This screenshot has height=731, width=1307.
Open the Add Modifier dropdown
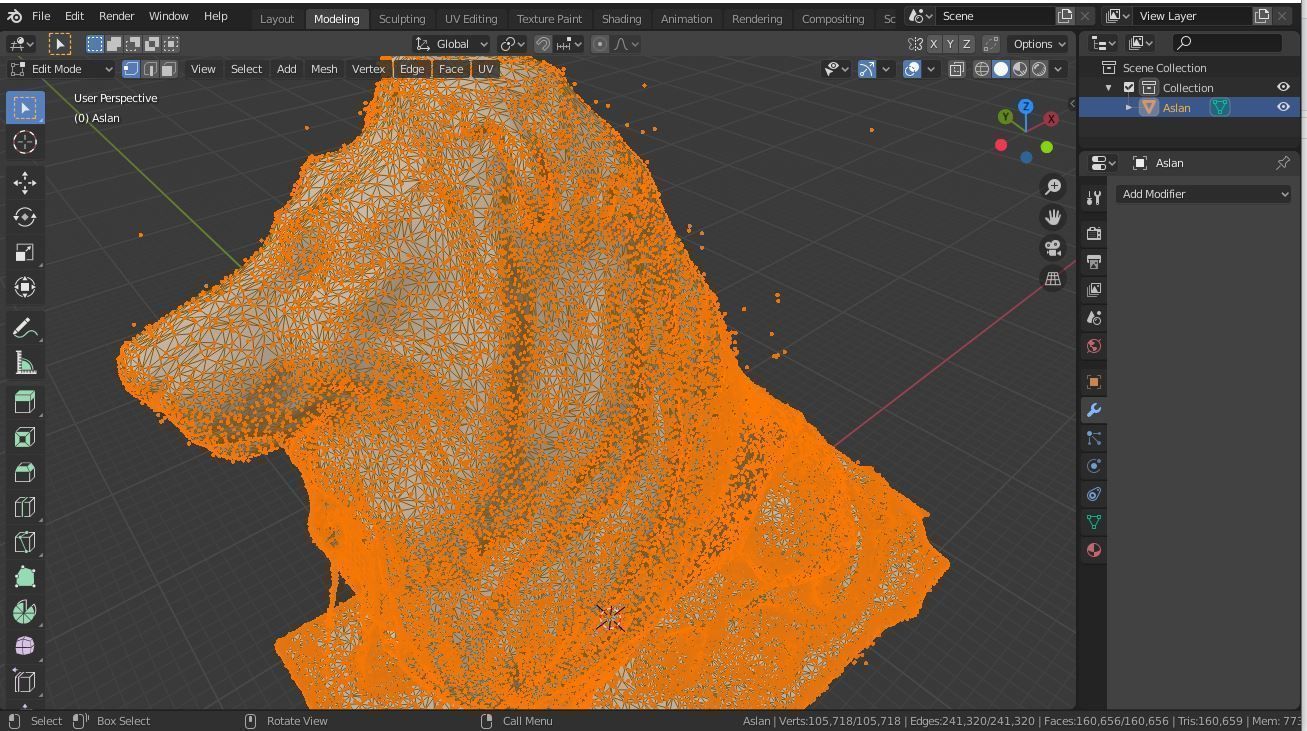coord(1204,194)
